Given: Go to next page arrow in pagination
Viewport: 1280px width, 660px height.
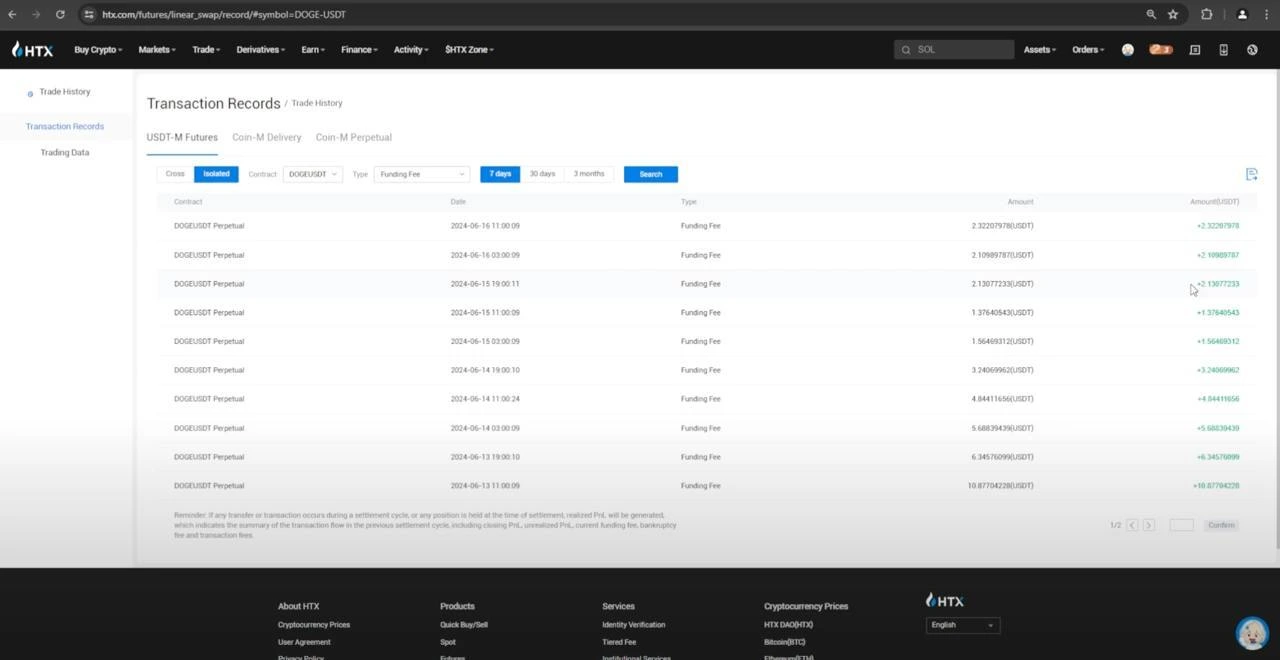Looking at the screenshot, I should (1149, 525).
